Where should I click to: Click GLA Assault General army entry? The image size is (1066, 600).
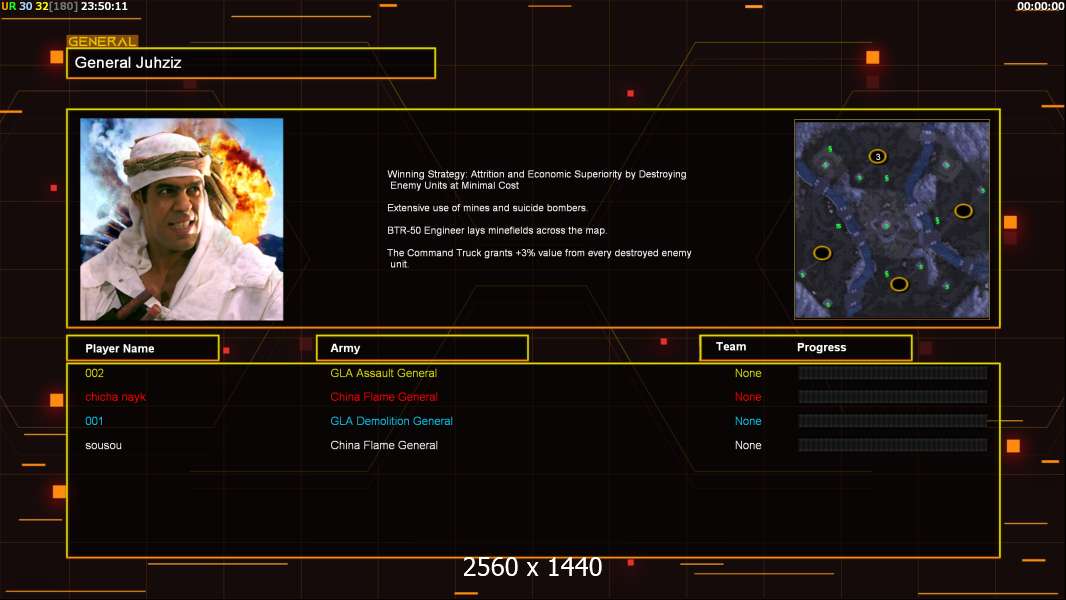pos(383,373)
